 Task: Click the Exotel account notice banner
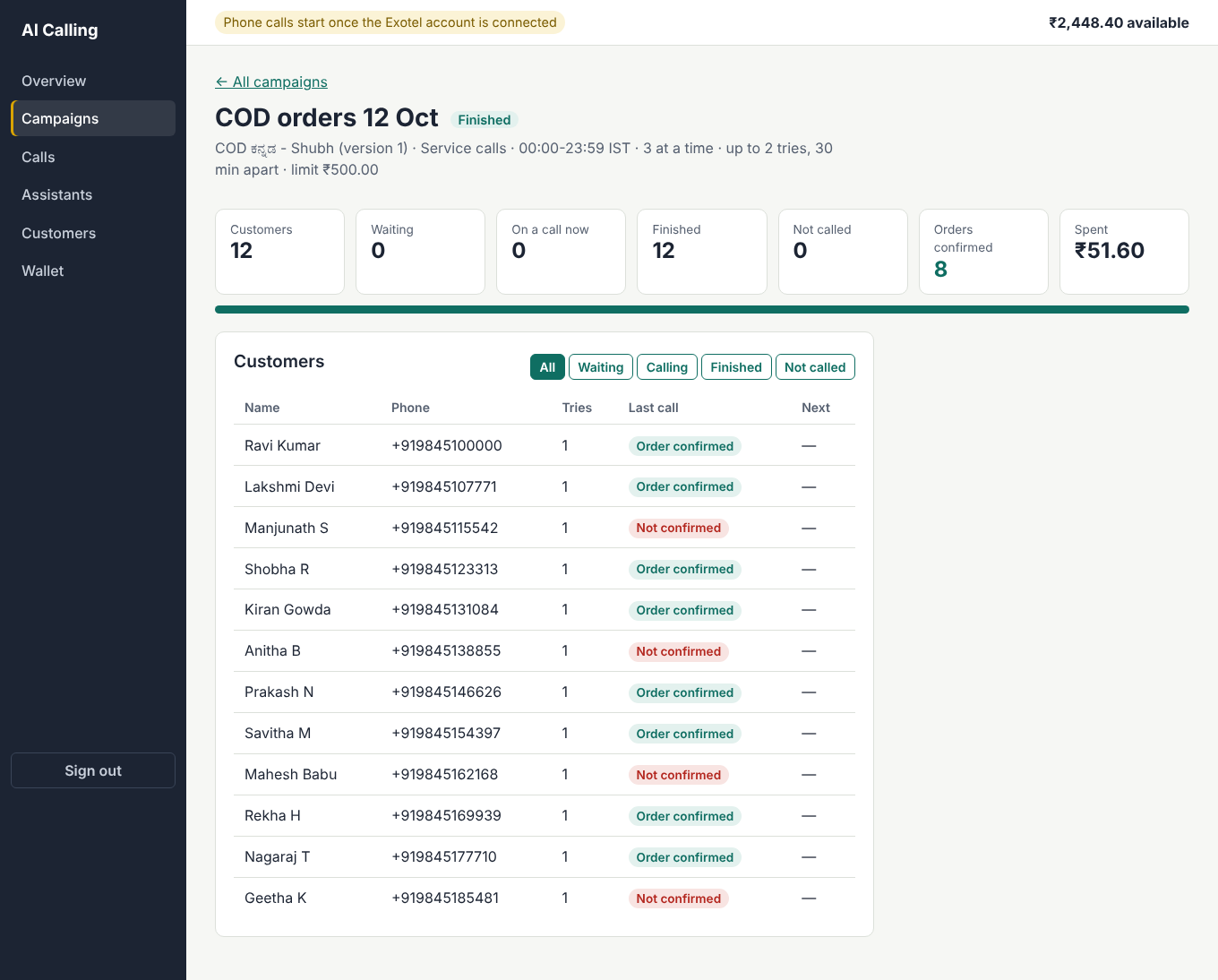pos(390,22)
